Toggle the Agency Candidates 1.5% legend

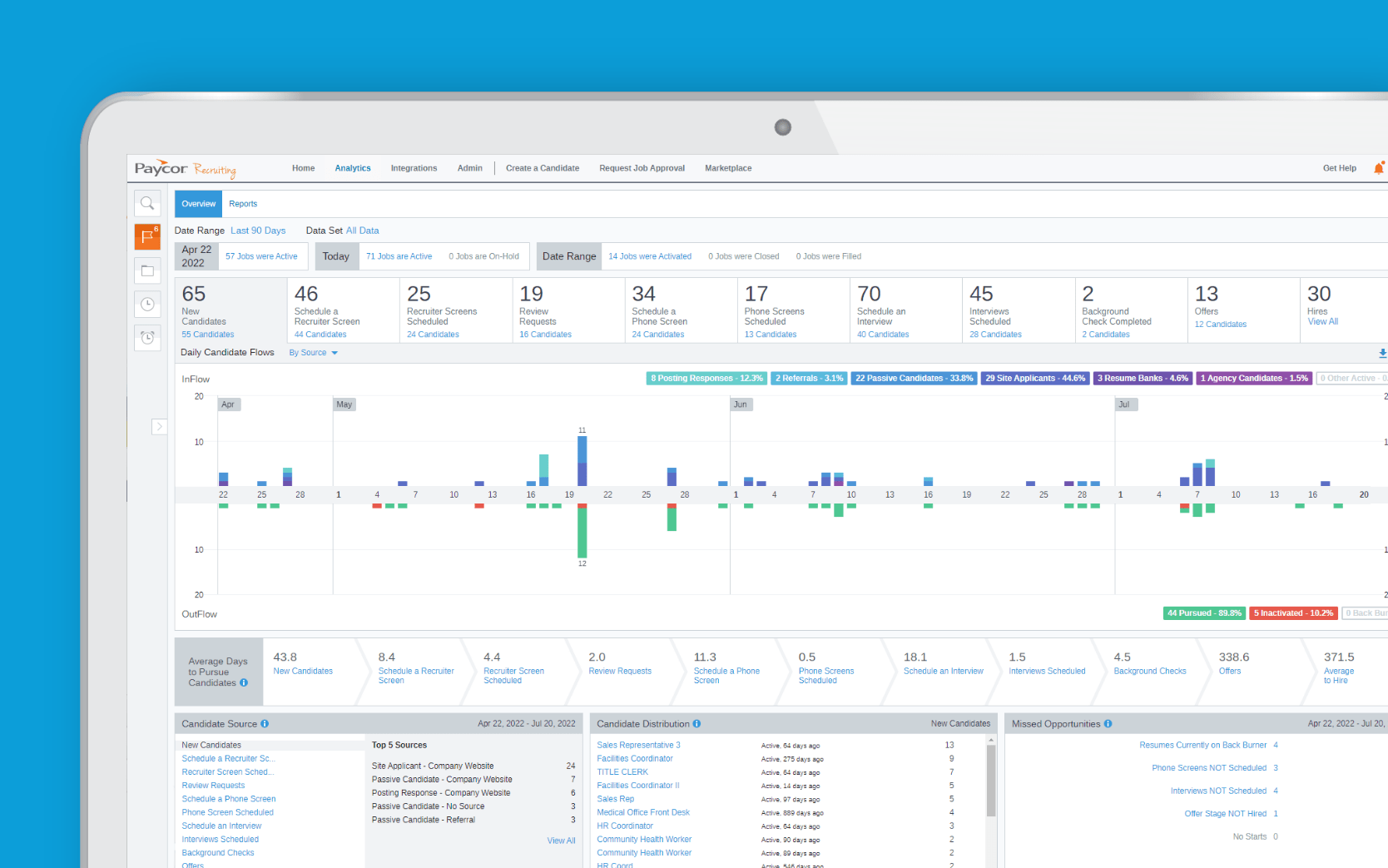point(1254,379)
